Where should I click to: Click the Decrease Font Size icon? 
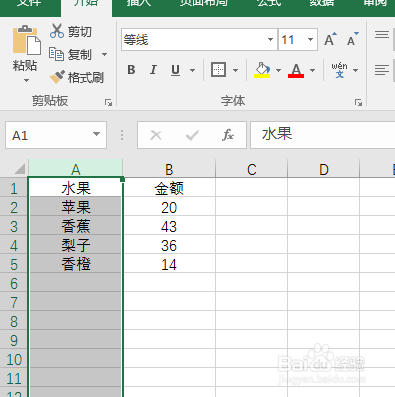(x=352, y=39)
